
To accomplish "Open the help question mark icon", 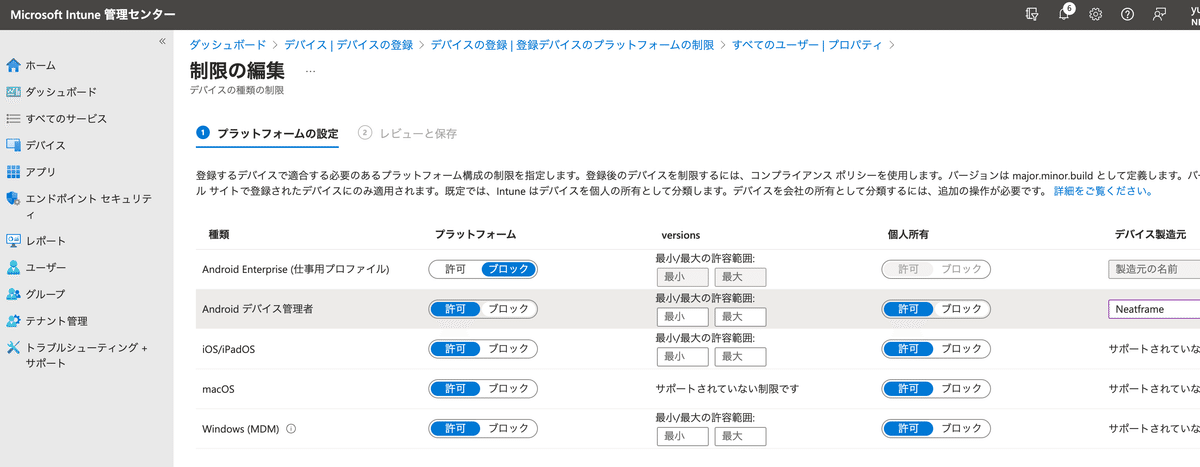I will (x=1127, y=14).
